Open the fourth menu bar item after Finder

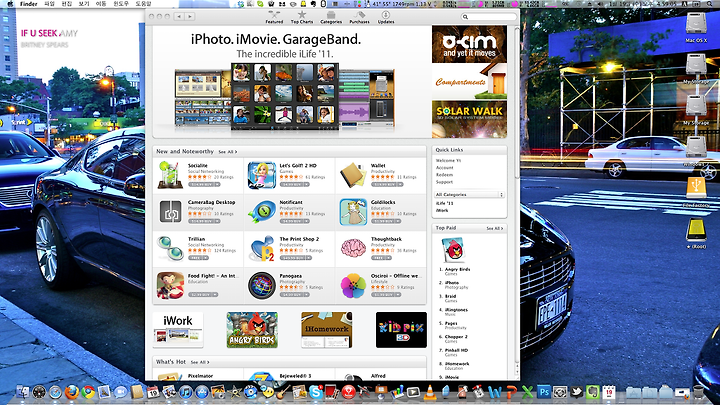[x=101, y=4]
